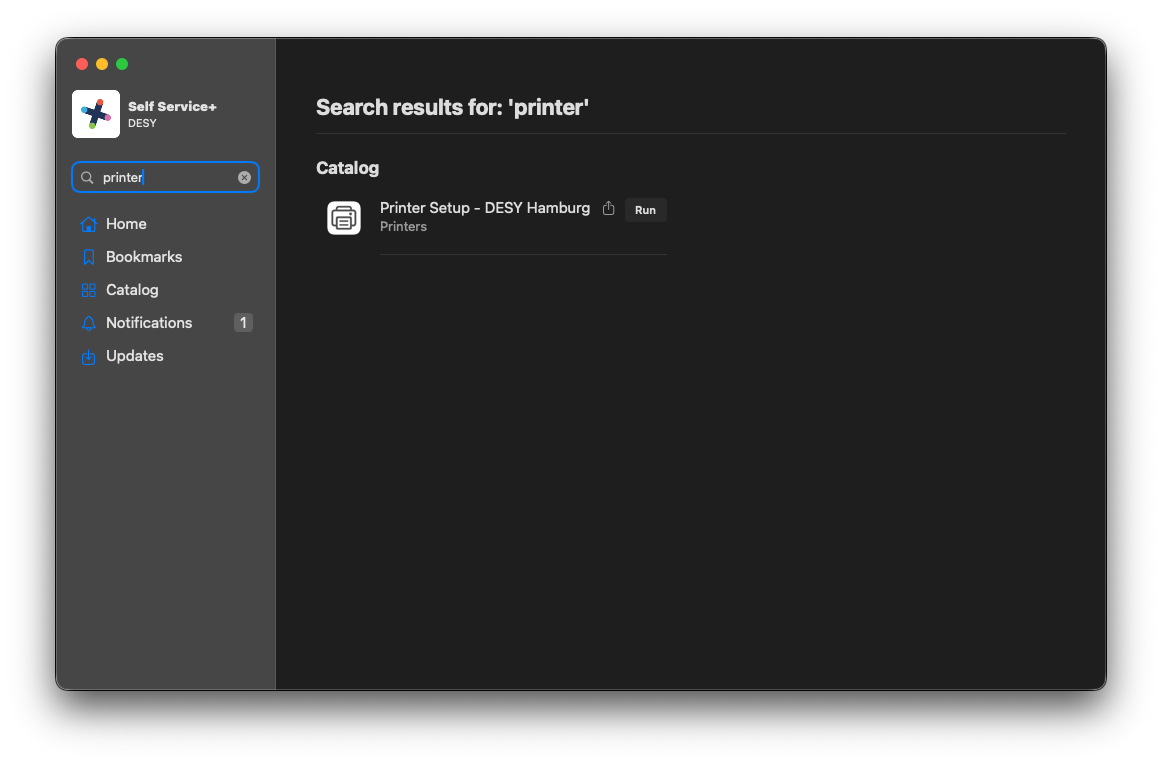1162x764 pixels.
Task: Click the notification count badge showing 1
Action: pyautogui.click(x=243, y=323)
